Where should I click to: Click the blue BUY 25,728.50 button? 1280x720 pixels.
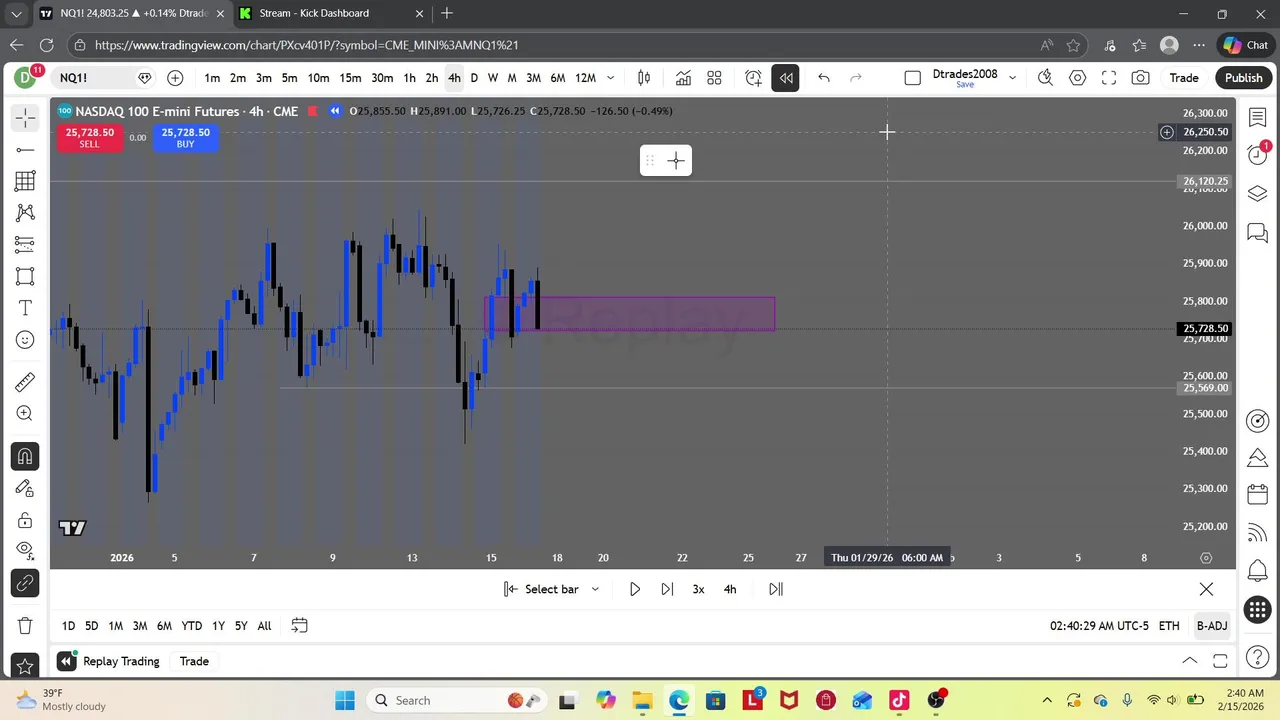185,138
